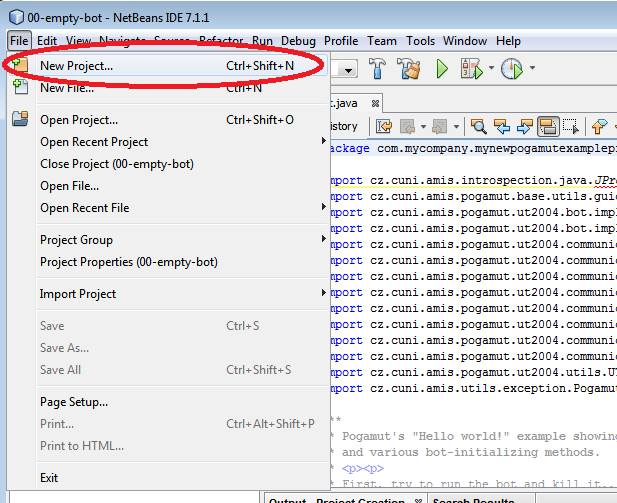Click the editor Back navigation icon
The image size is (617, 503).
(x=407, y=127)
